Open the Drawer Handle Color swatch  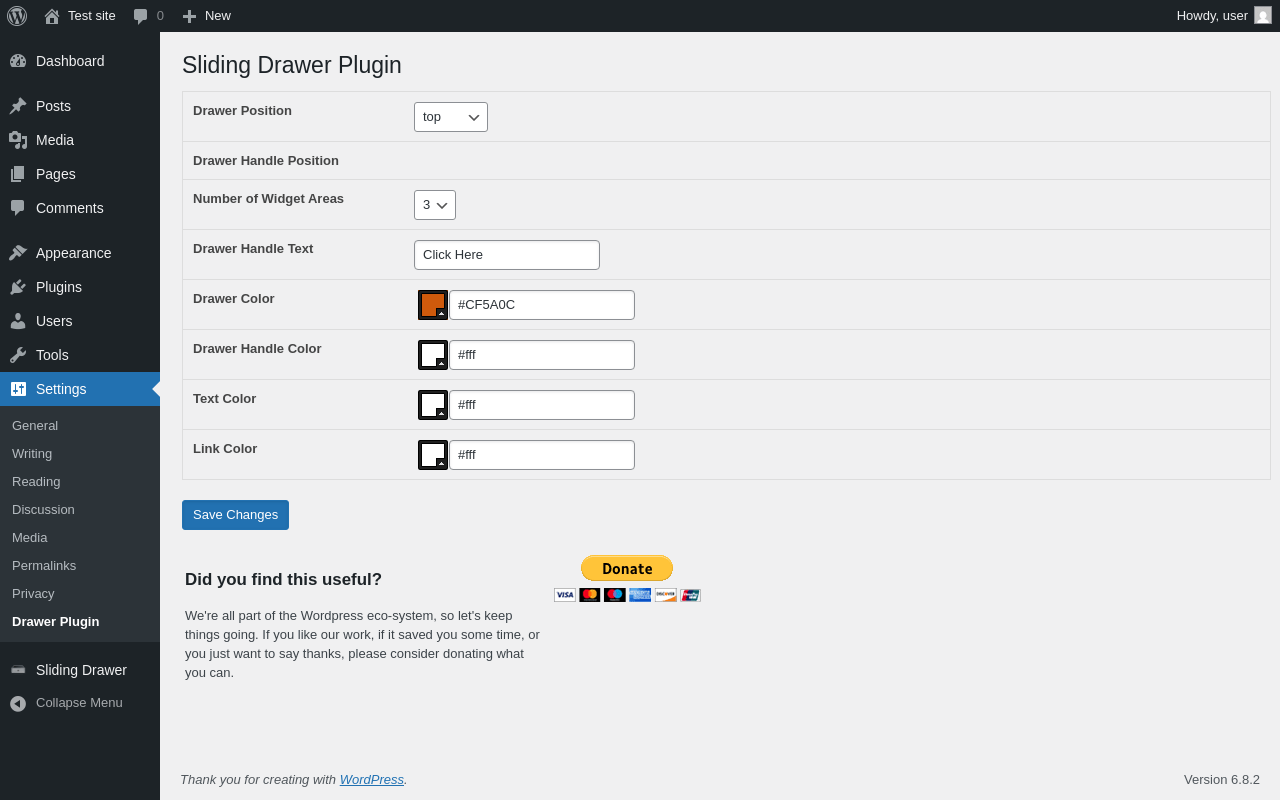point(433,355)
